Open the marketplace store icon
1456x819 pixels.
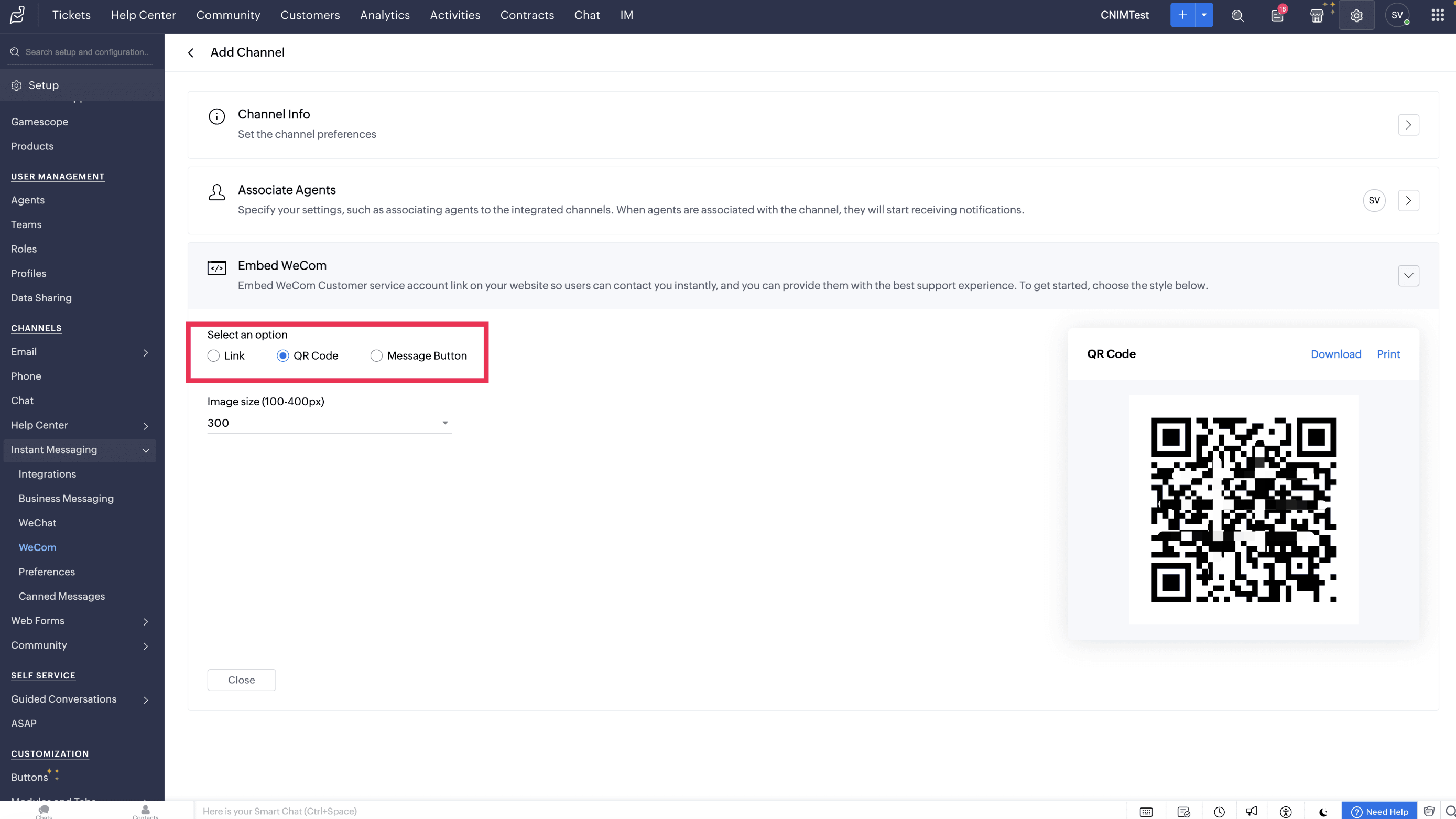click(x=1317, y=16)
